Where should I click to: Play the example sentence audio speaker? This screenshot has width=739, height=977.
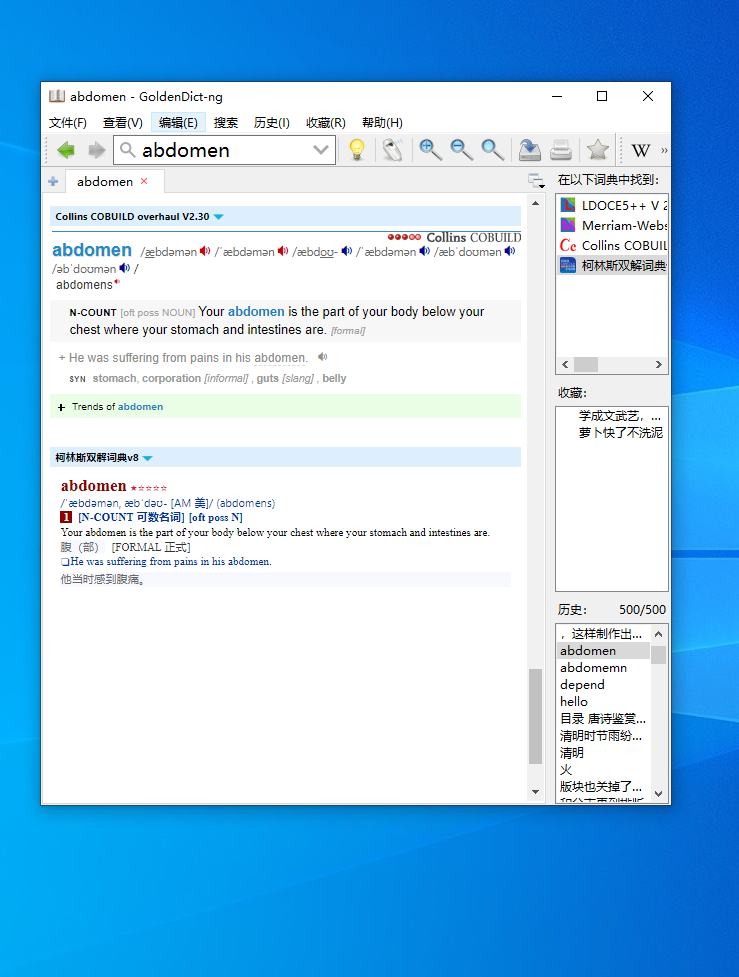click(x=323, y=357)
